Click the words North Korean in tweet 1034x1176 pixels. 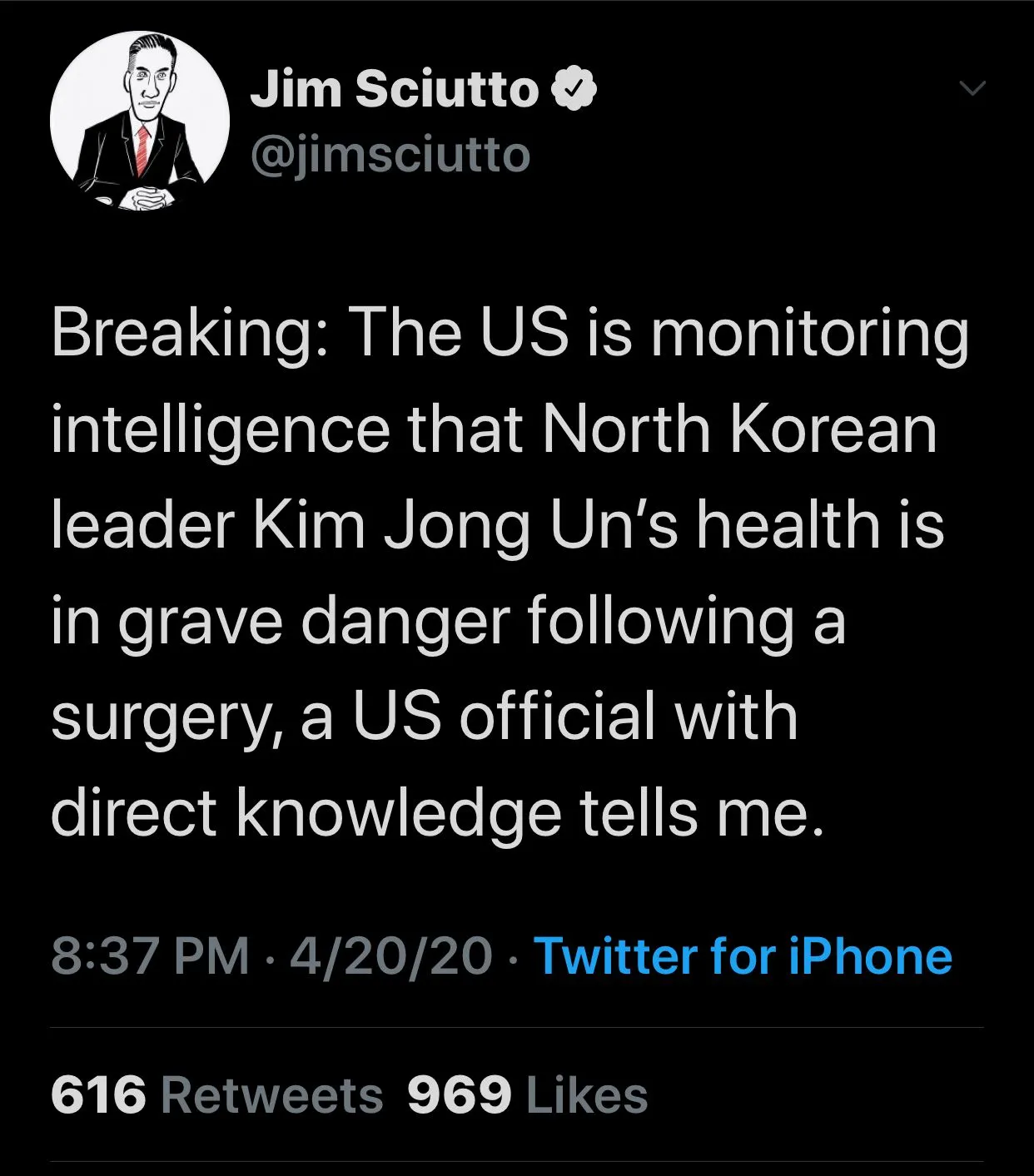(x=739, y=429)
